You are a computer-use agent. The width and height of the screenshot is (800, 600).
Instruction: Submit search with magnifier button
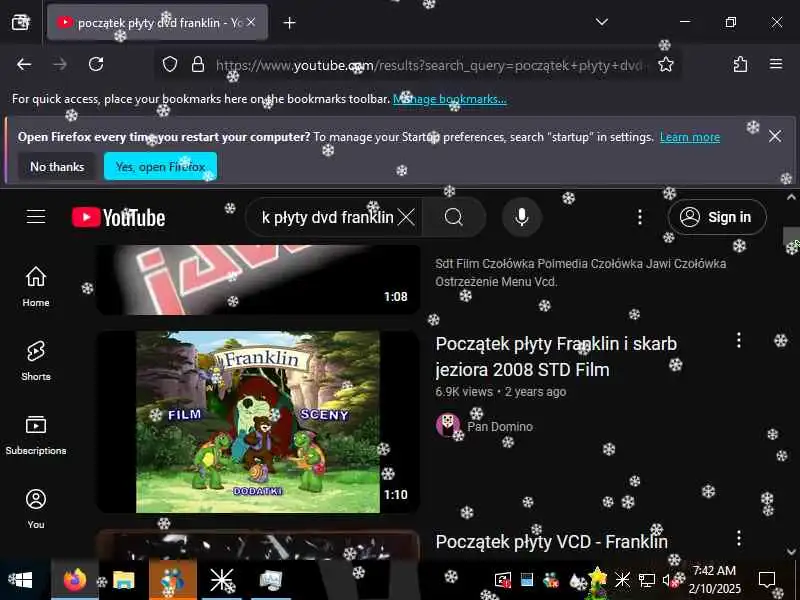(454, 217)
